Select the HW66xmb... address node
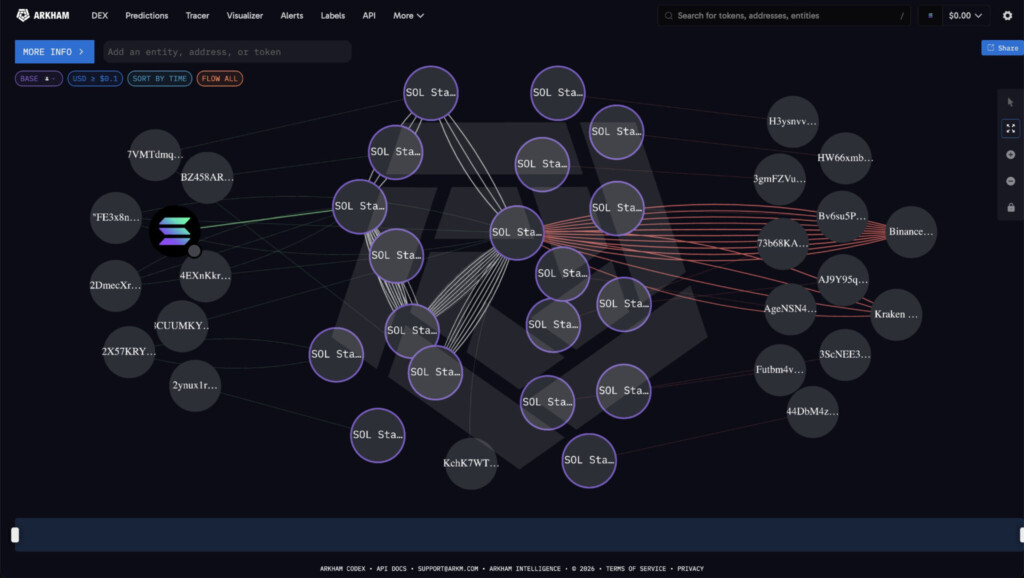The width and height of the screenshot is (1024, 578). pos(845,158)
